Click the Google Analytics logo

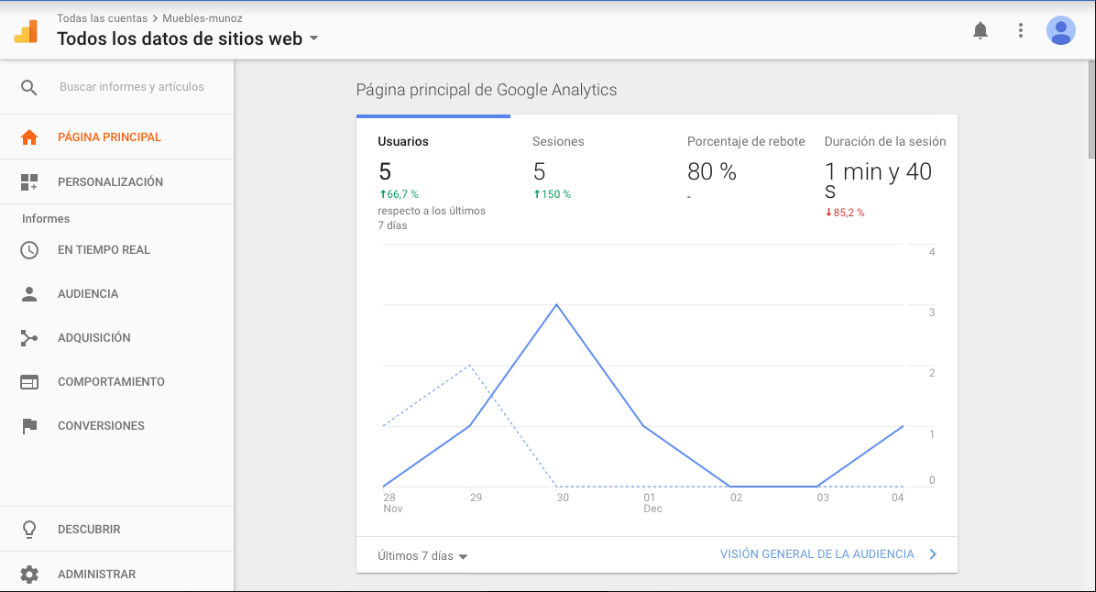point(26,31)
